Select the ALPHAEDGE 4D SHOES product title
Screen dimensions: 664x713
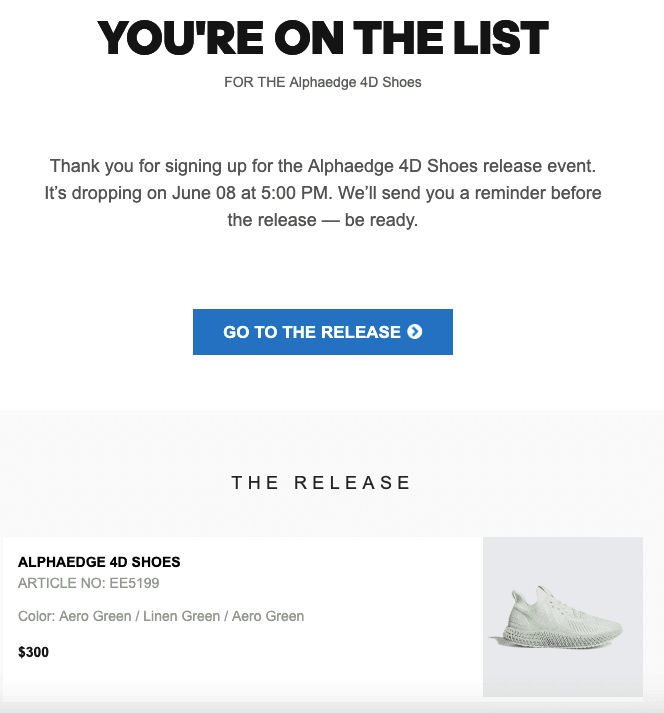pos(99,562)
